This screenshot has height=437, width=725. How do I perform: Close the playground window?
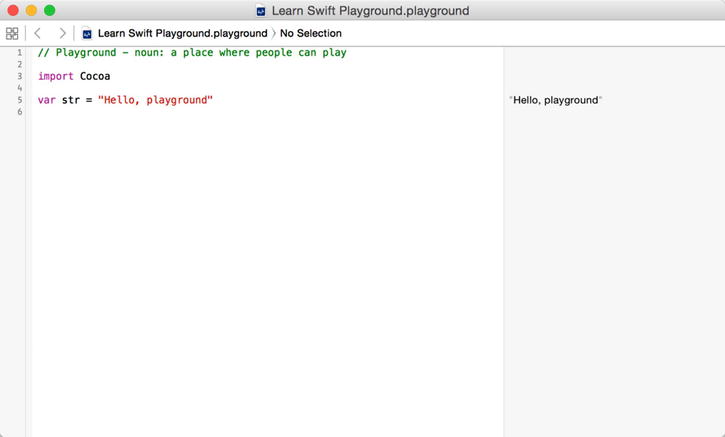click(x=13, y=10)
